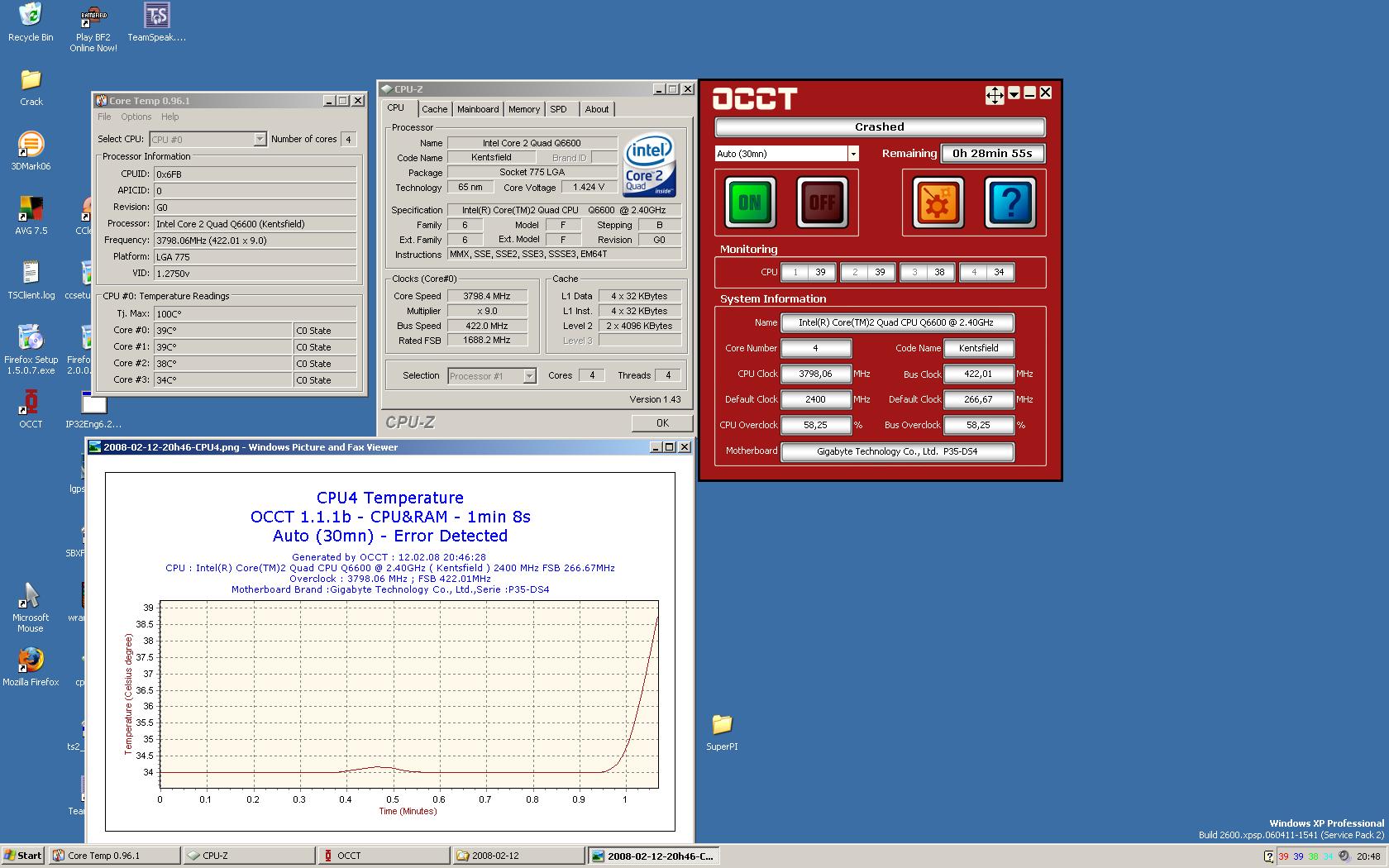Open the TSClient.log file icon
1389x868 pixels.
coord(31,280)
